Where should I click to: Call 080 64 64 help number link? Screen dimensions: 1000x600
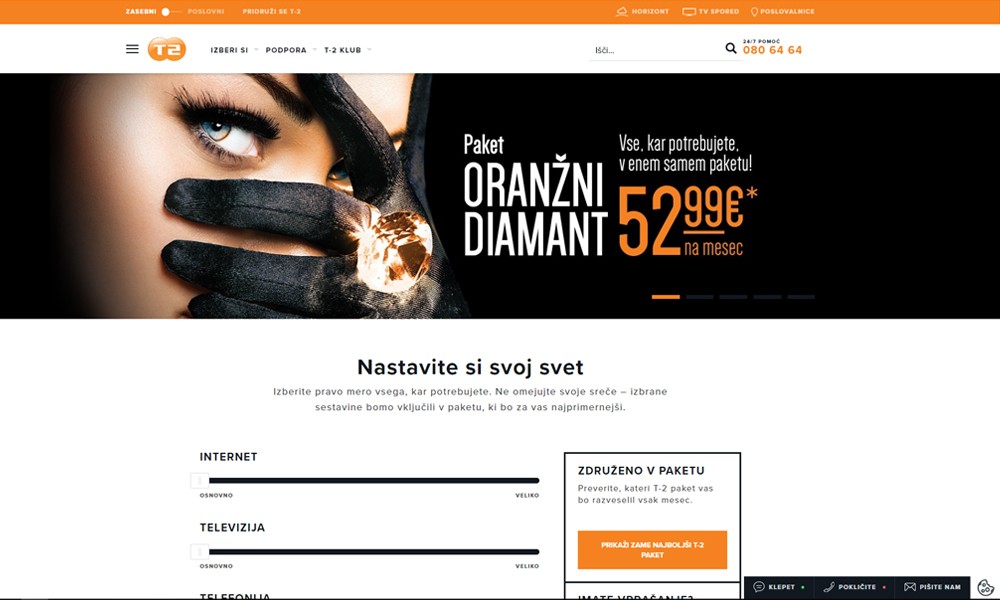click(772, 50)
